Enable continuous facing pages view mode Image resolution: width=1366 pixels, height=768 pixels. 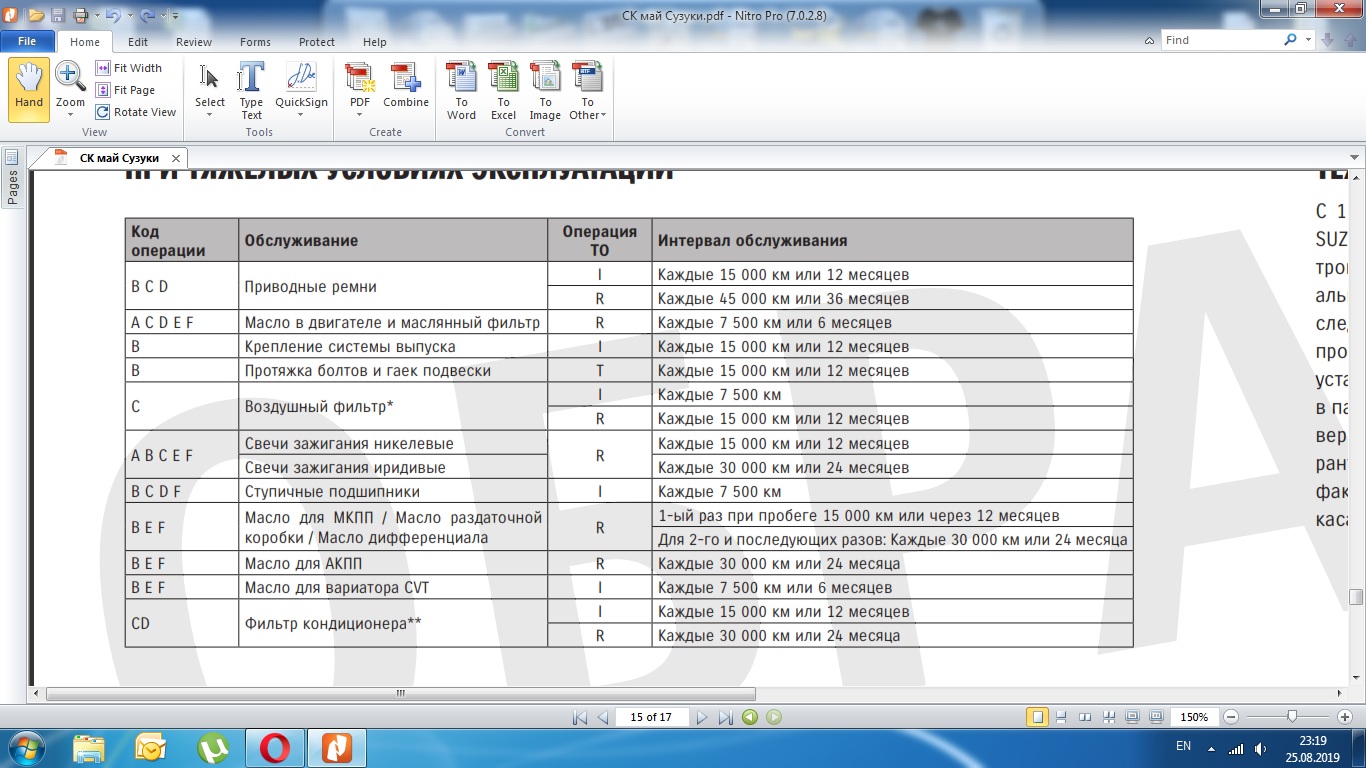1109,717
